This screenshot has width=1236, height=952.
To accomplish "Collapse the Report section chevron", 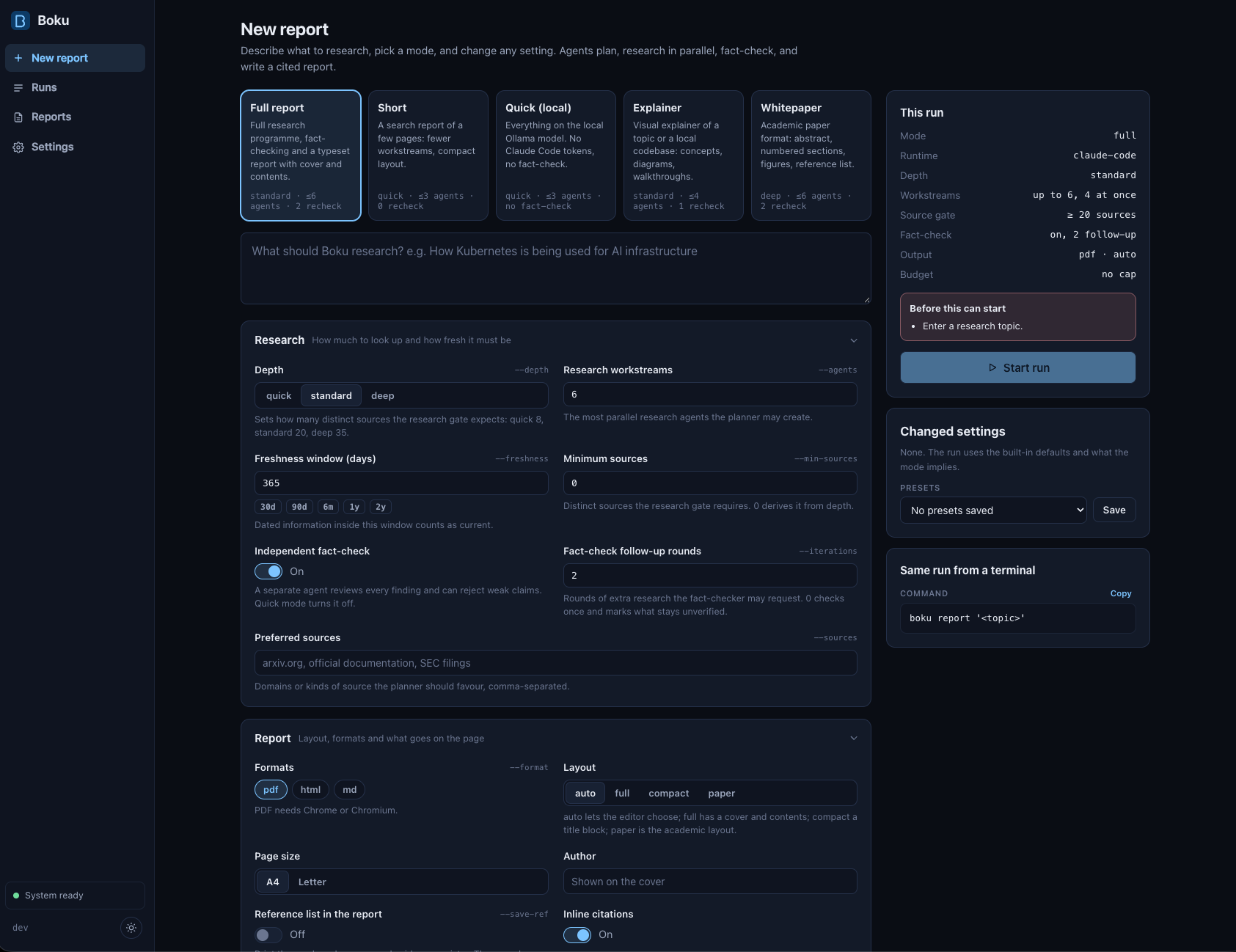I will tap(854, 738).
